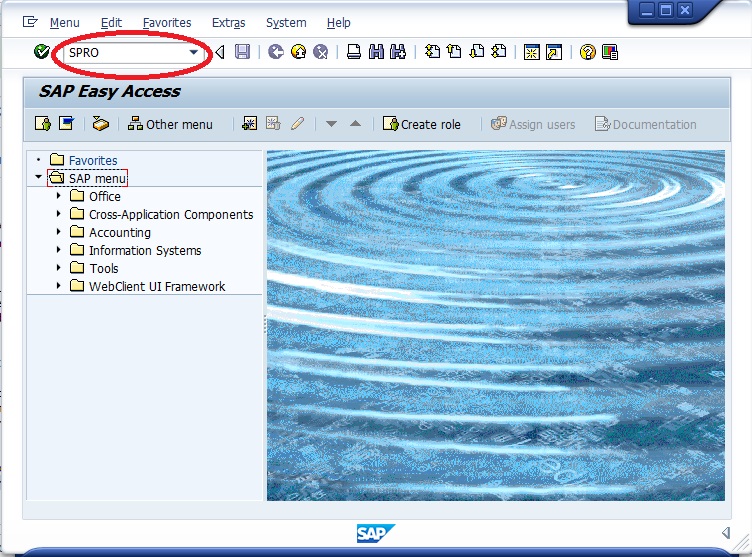Click the User Menu icon in application toolbar
The width and height of the screenshot is (752, 557).
click(43, 124)
